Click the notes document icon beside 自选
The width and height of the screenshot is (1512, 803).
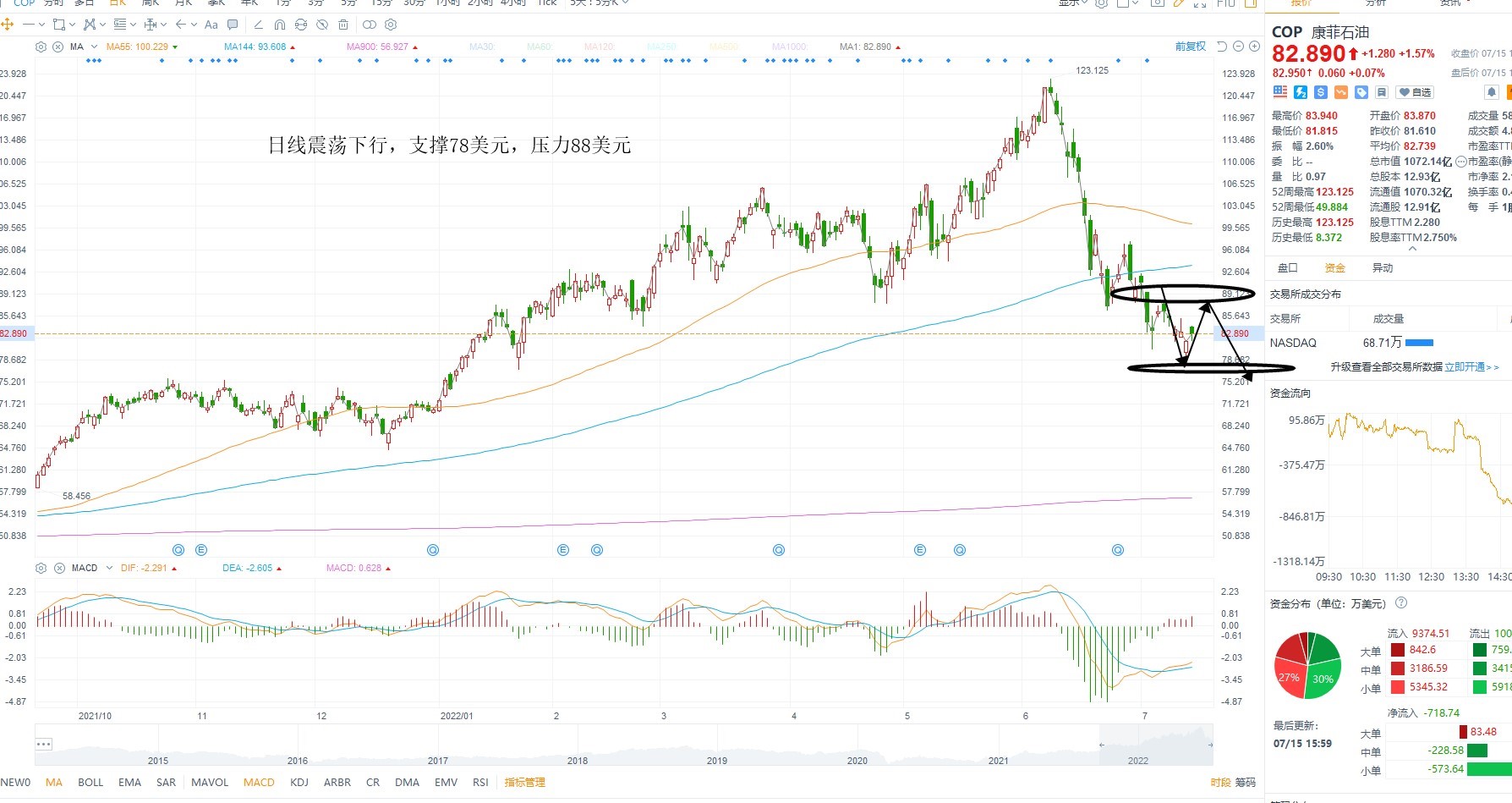click(1382, 92)
